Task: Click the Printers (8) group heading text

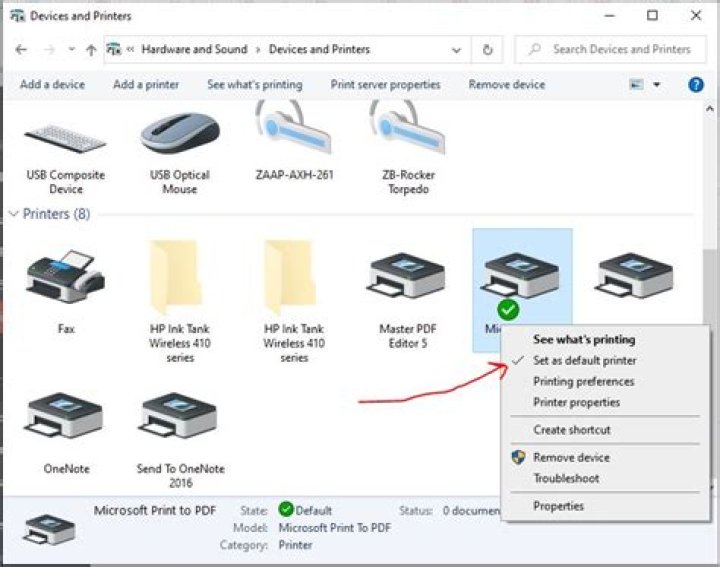Action: [x=56, y=213]
